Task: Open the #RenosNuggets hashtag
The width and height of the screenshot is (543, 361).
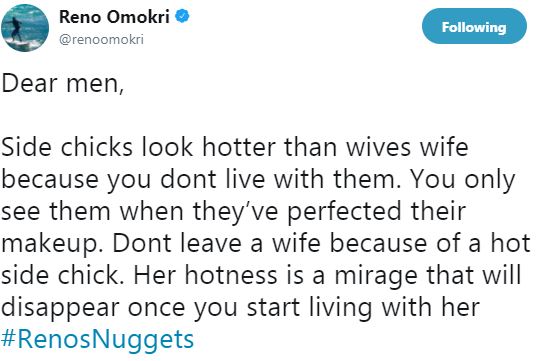Action: (97, 339)
